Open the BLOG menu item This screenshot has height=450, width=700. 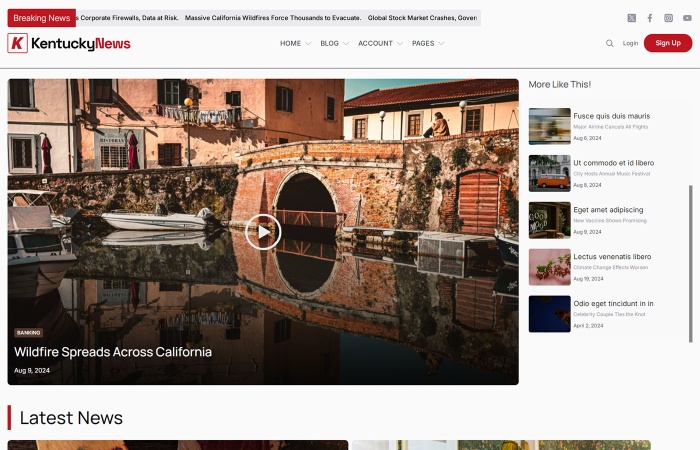[x=329, y=43]
